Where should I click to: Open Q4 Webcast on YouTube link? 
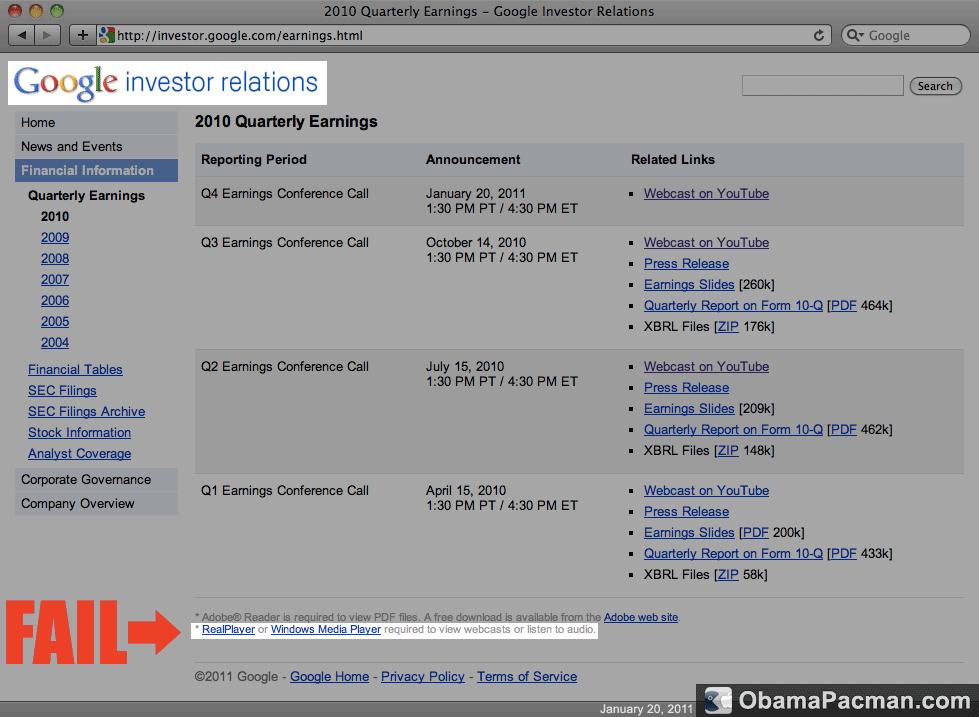tap(706, 194)
